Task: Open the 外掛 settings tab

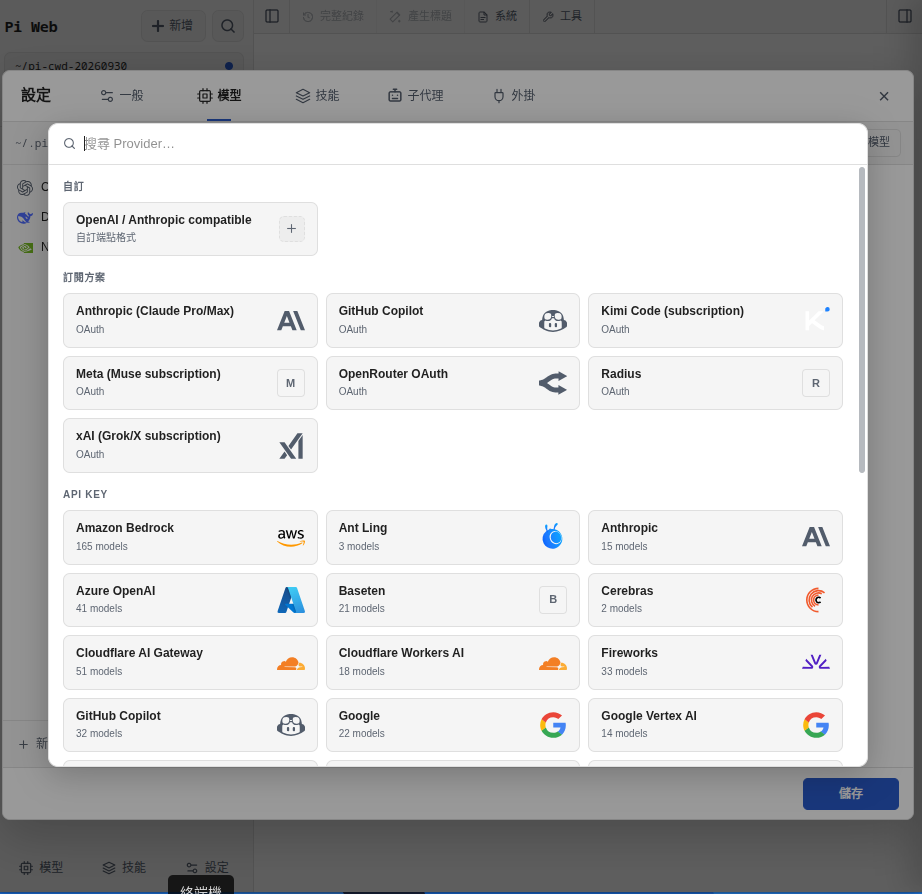Action: [514, 96]
